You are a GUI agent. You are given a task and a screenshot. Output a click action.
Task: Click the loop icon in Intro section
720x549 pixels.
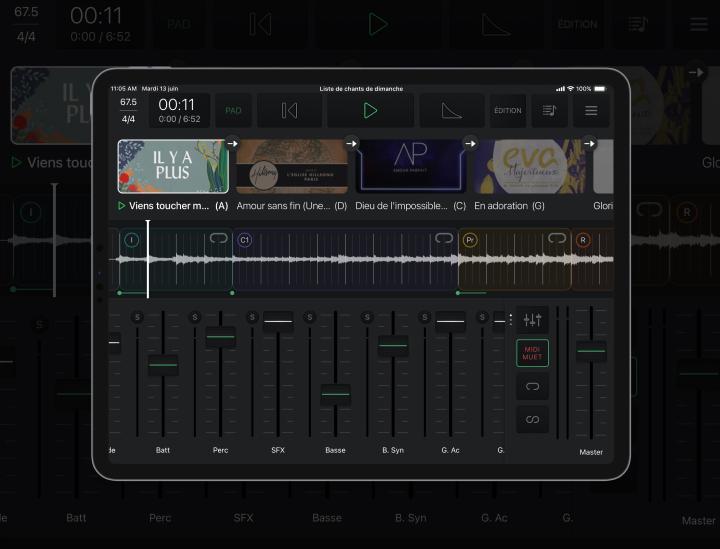tap(218, 239)
